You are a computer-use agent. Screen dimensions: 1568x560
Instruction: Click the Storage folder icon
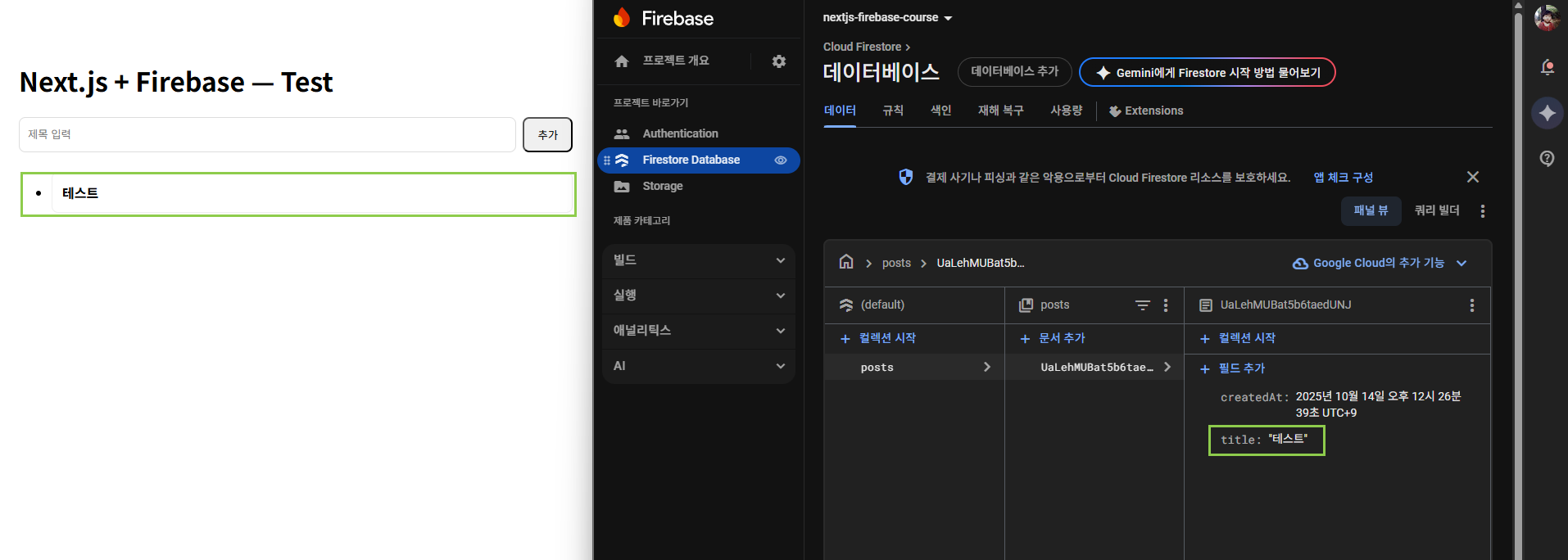(622, 187)
